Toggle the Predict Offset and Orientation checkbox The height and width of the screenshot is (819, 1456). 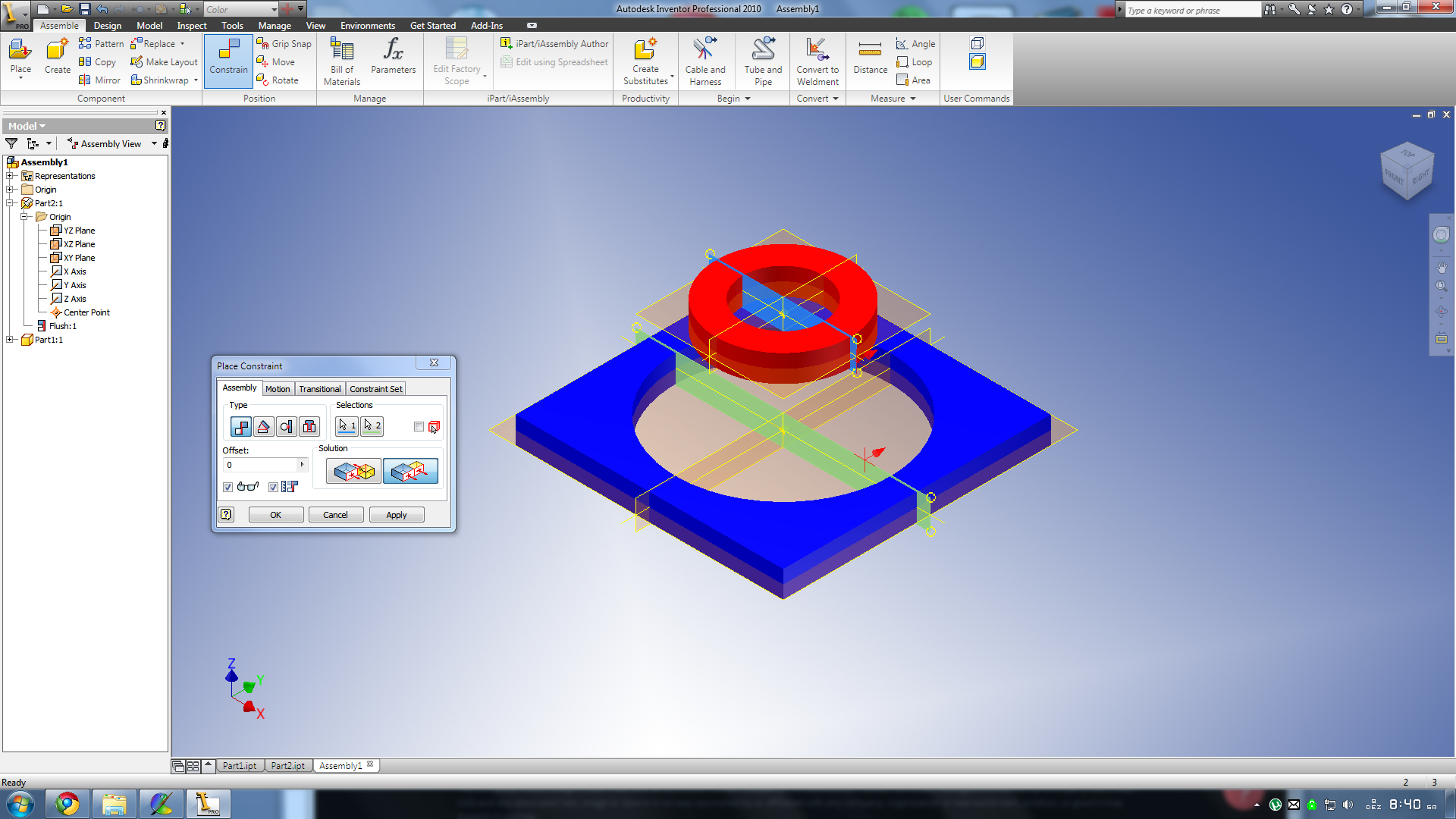tap(273, 487)
